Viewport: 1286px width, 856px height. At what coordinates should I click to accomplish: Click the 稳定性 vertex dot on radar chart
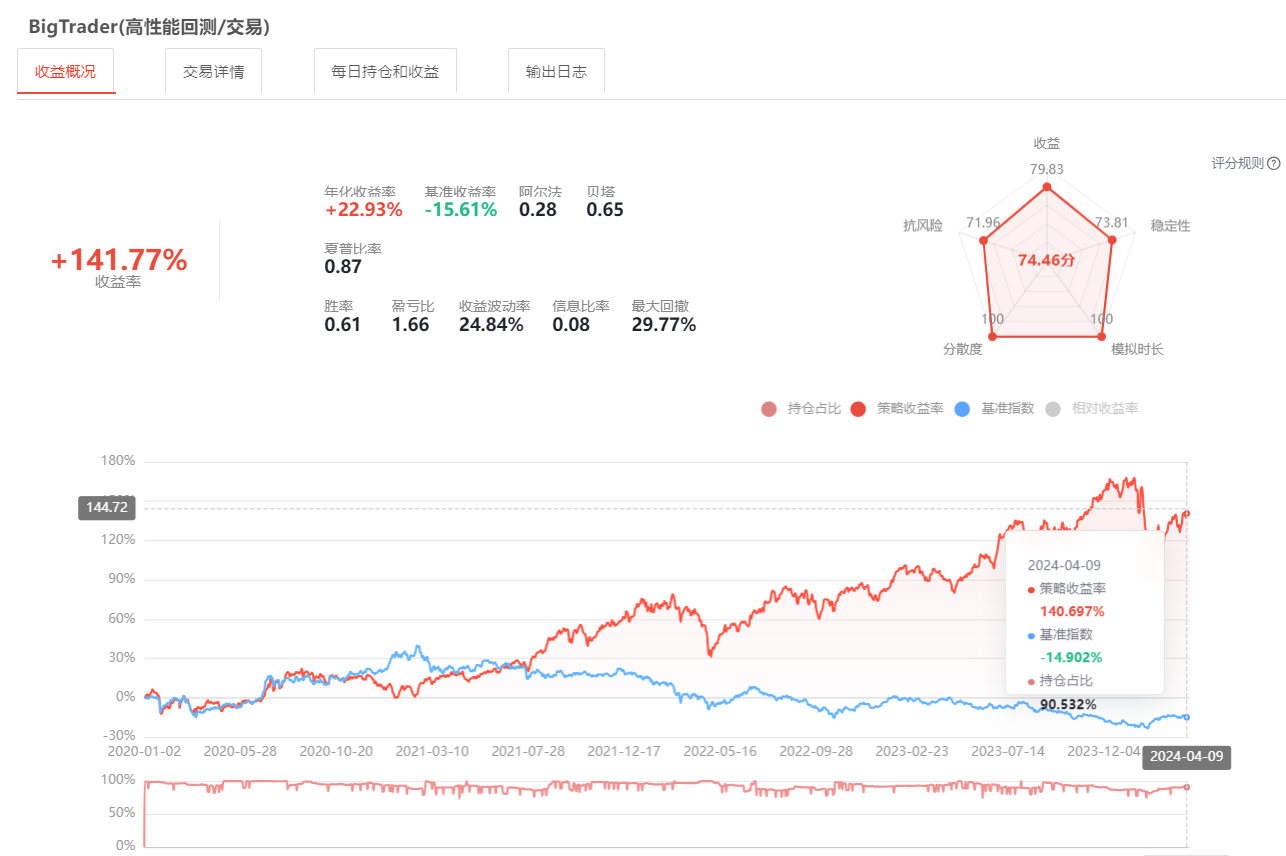coord(1111,240)
